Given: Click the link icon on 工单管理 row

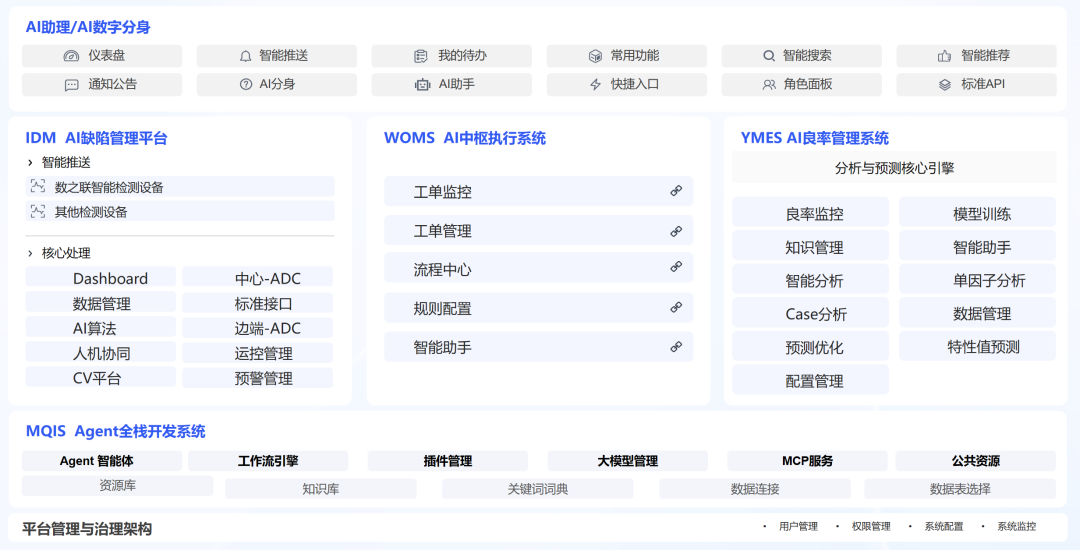Looking at the screenshot, I should 676,231.
